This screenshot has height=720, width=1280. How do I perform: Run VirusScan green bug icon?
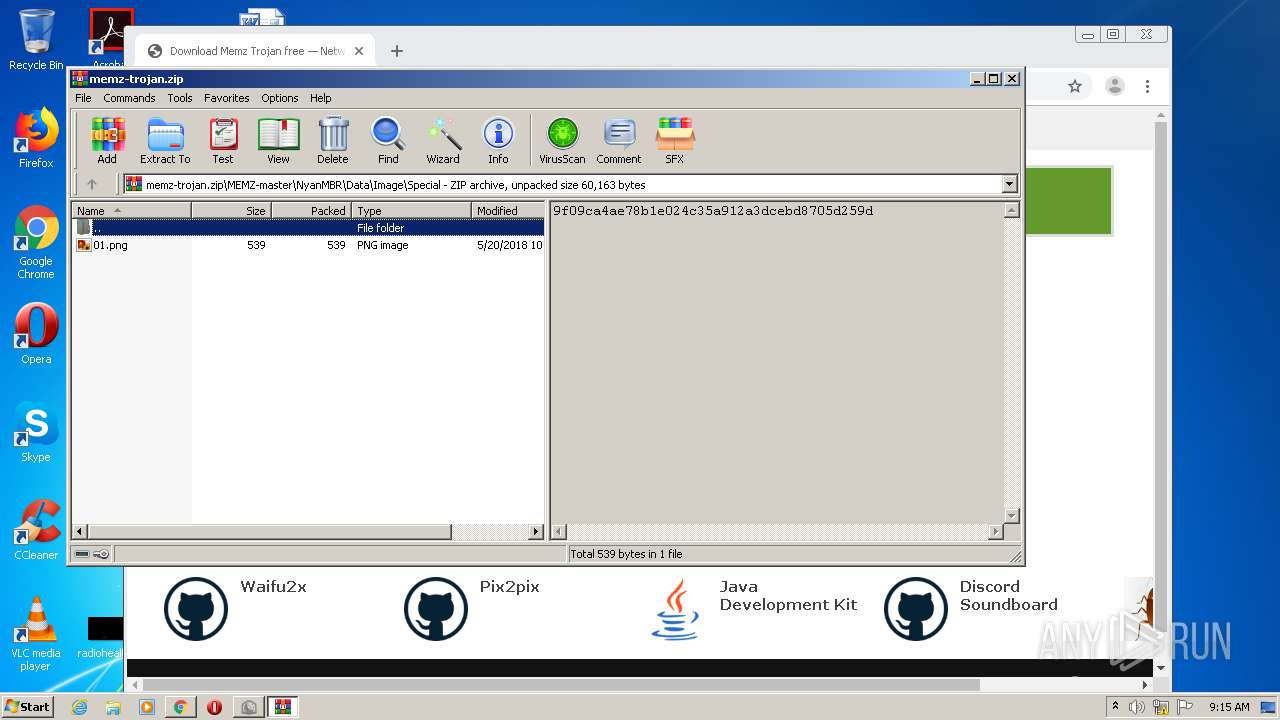click(x=562, y=140)
